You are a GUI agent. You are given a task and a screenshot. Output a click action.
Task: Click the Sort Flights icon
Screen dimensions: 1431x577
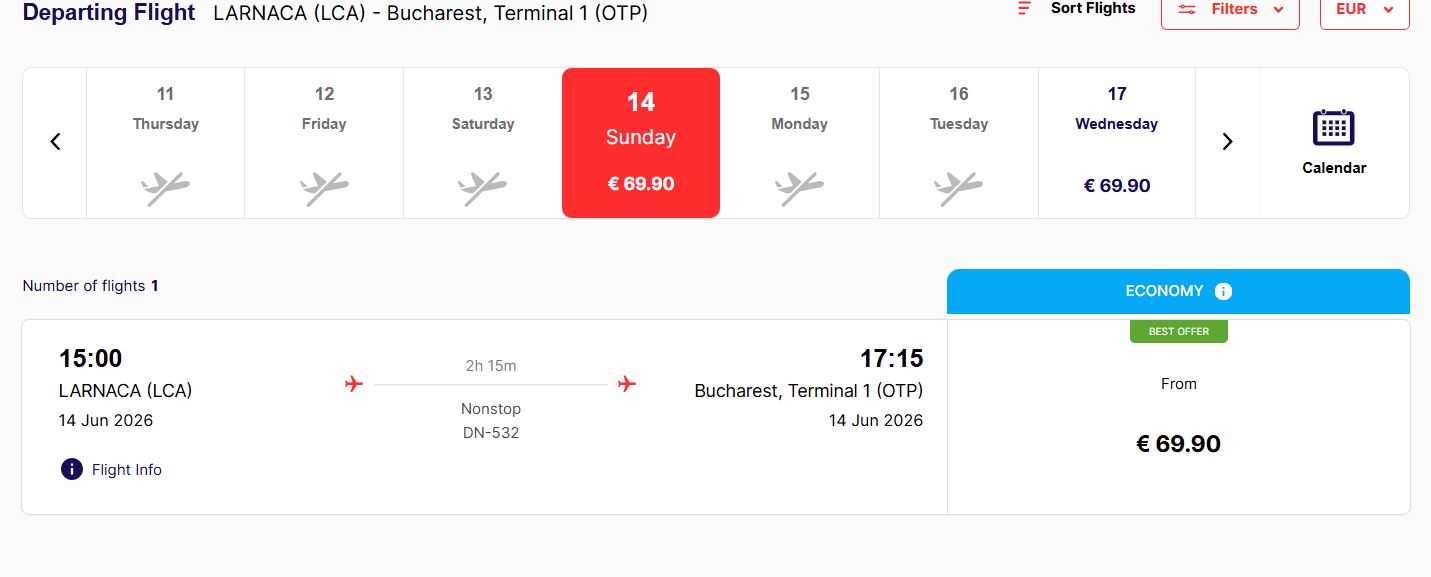coord(1024,9)
